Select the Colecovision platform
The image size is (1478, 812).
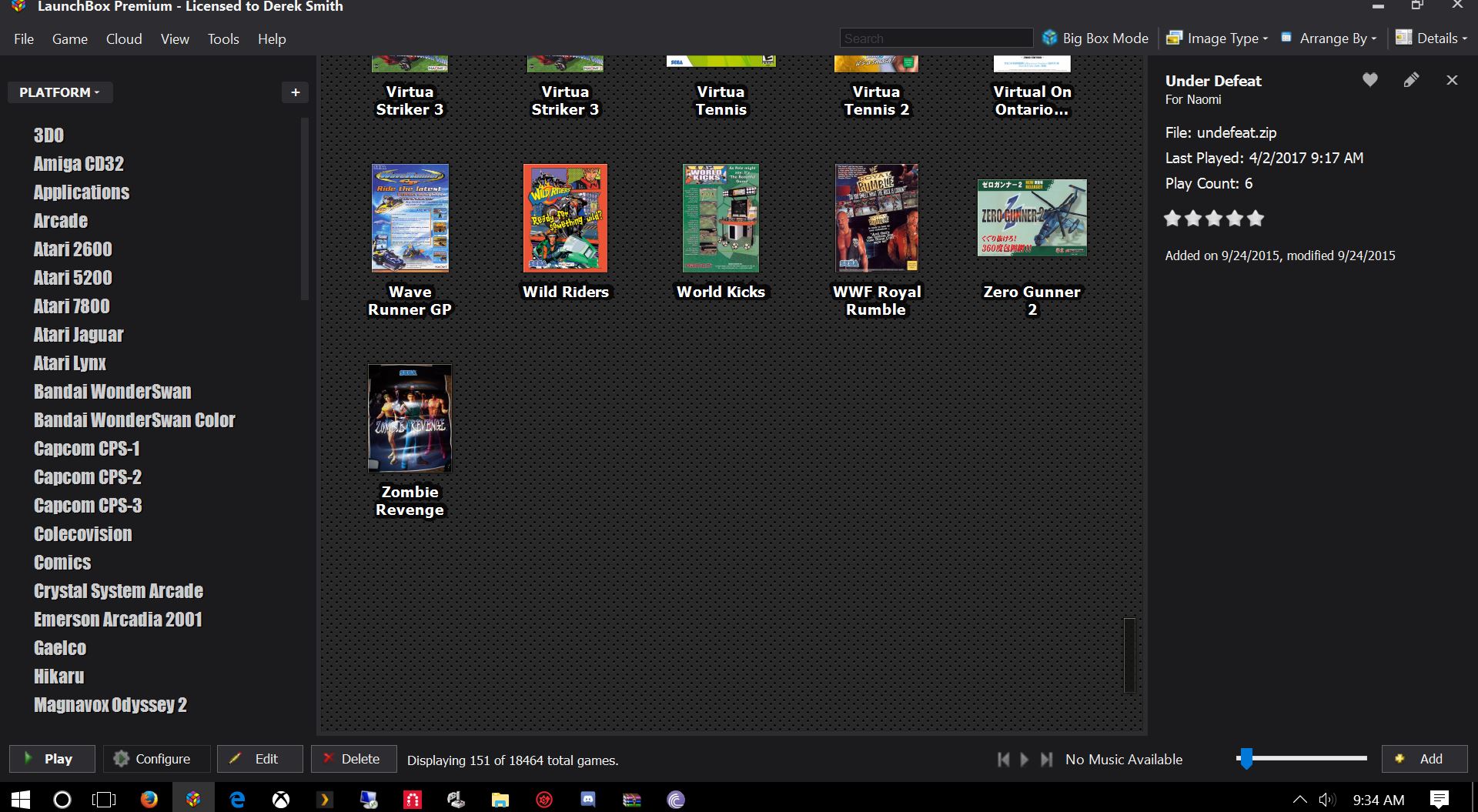coord(83,534)
